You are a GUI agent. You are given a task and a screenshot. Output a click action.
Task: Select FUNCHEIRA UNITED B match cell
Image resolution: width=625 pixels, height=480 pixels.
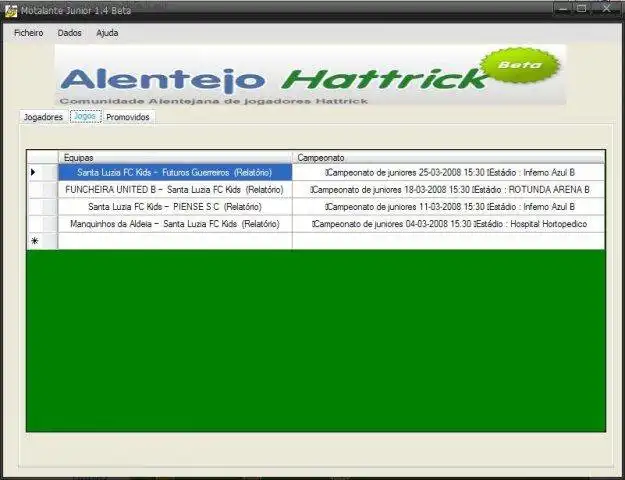175,189
